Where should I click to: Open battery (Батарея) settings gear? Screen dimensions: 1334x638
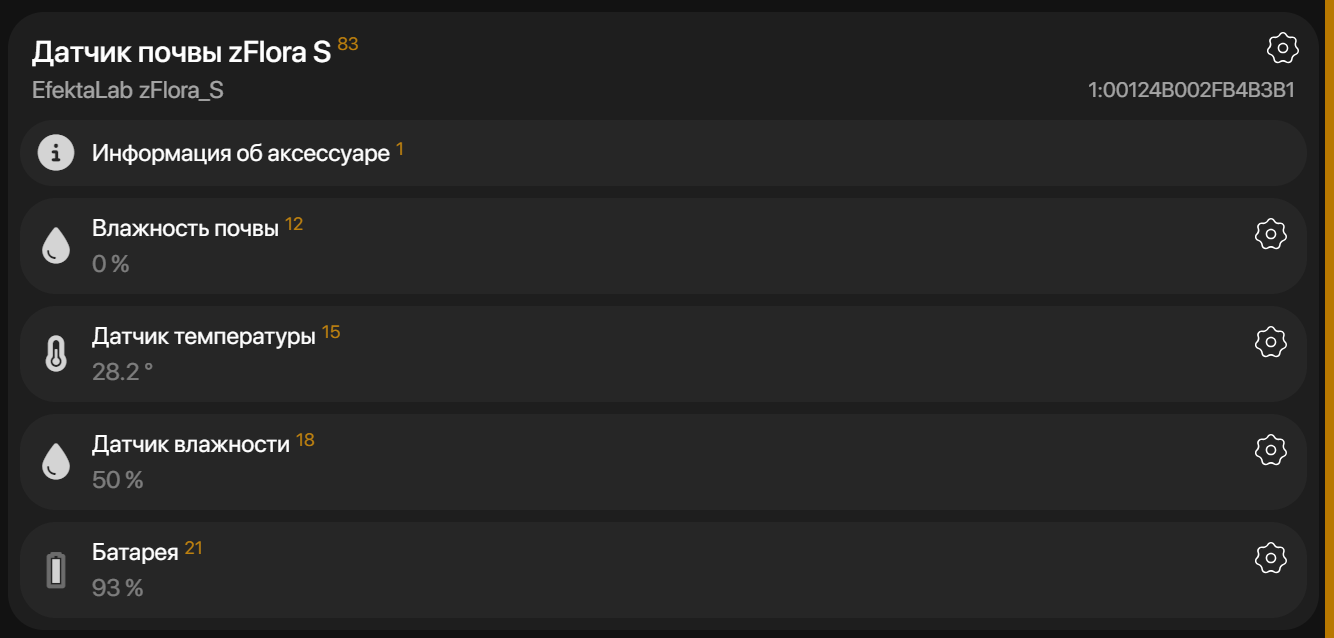click(x=1270, y=558)
